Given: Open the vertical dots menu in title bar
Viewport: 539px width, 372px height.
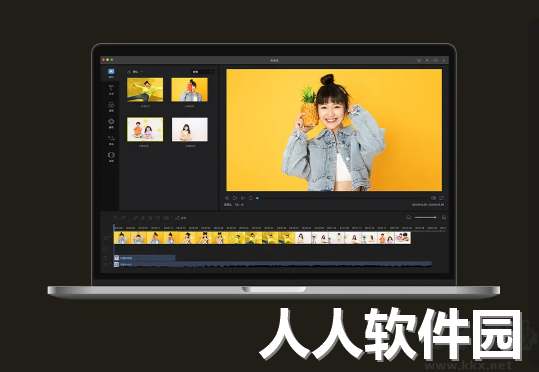Looking at the screenshot, I should click(443, 60).
